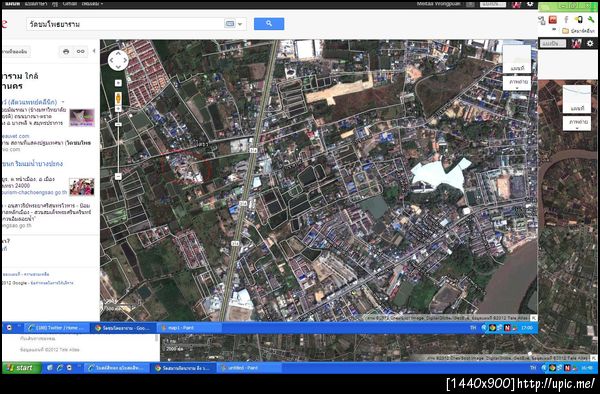Open the first blue result link with parentheses
Image resolution: width=600 pixels, height=394 pixels.
point(29,102)
